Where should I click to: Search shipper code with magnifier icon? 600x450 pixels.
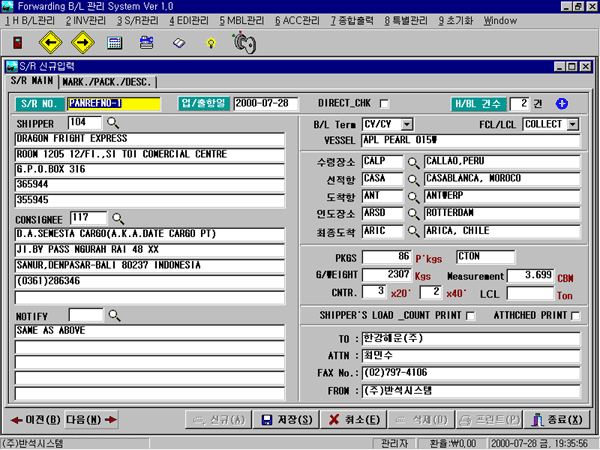click(x=113, y=123)
